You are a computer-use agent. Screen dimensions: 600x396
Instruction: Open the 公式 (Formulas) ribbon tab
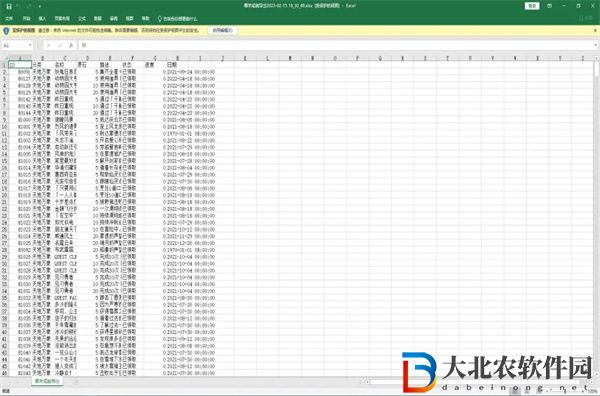coord(82,18)
